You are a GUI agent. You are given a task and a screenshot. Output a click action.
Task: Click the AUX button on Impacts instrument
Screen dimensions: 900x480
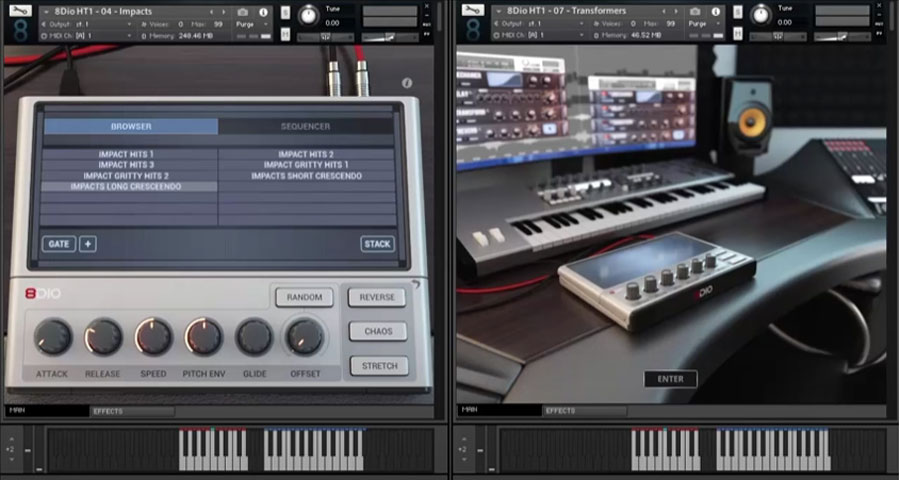pyautogui.click(x=426, y=24)
